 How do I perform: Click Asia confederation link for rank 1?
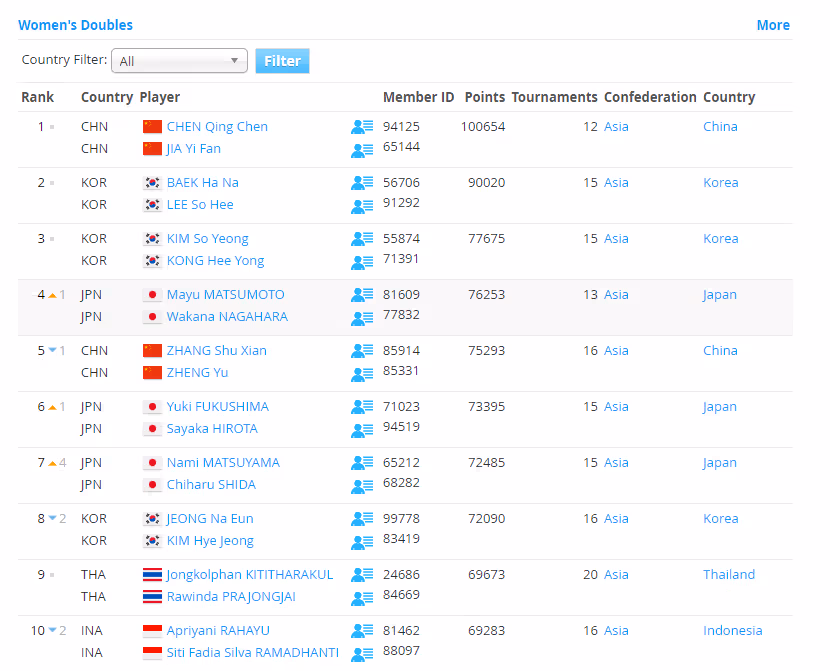click(616, 127)
